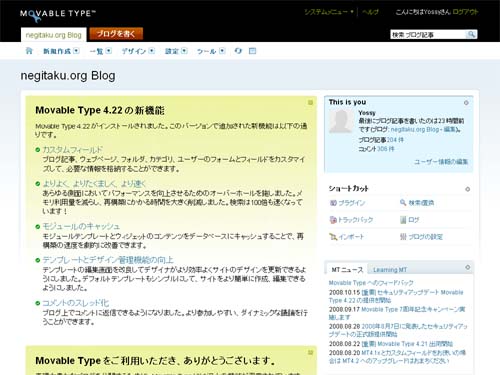Close the ご利用いただき ありがとうございます widget
The image size is (500, 375).
(310, 352)
